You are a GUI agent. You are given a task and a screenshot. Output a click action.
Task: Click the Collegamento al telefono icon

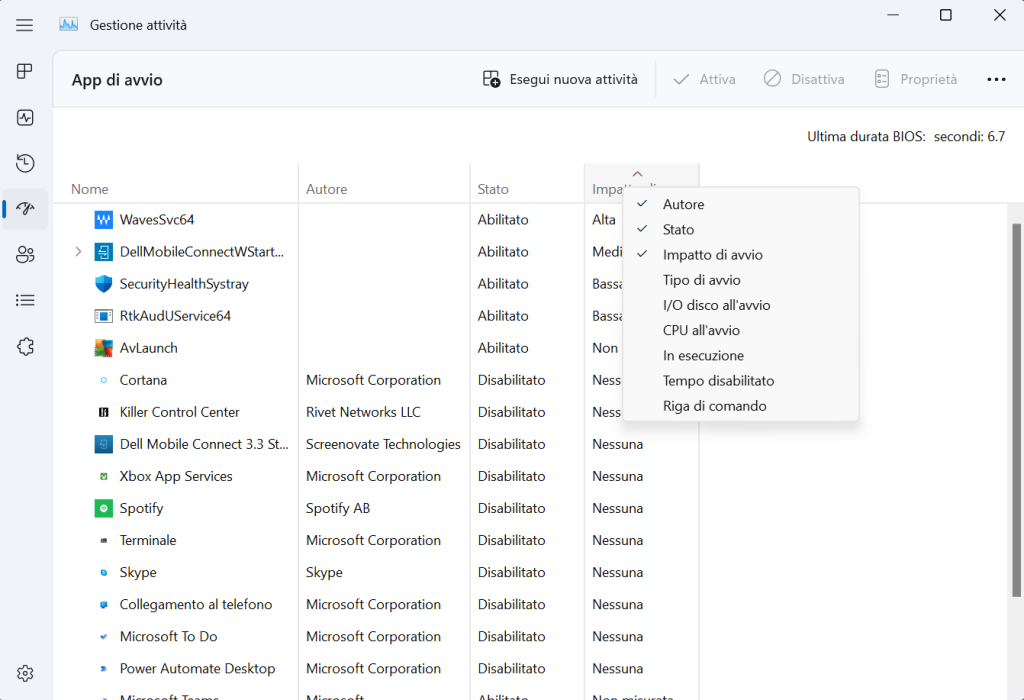pyautogui.click(x=103, y=605)
